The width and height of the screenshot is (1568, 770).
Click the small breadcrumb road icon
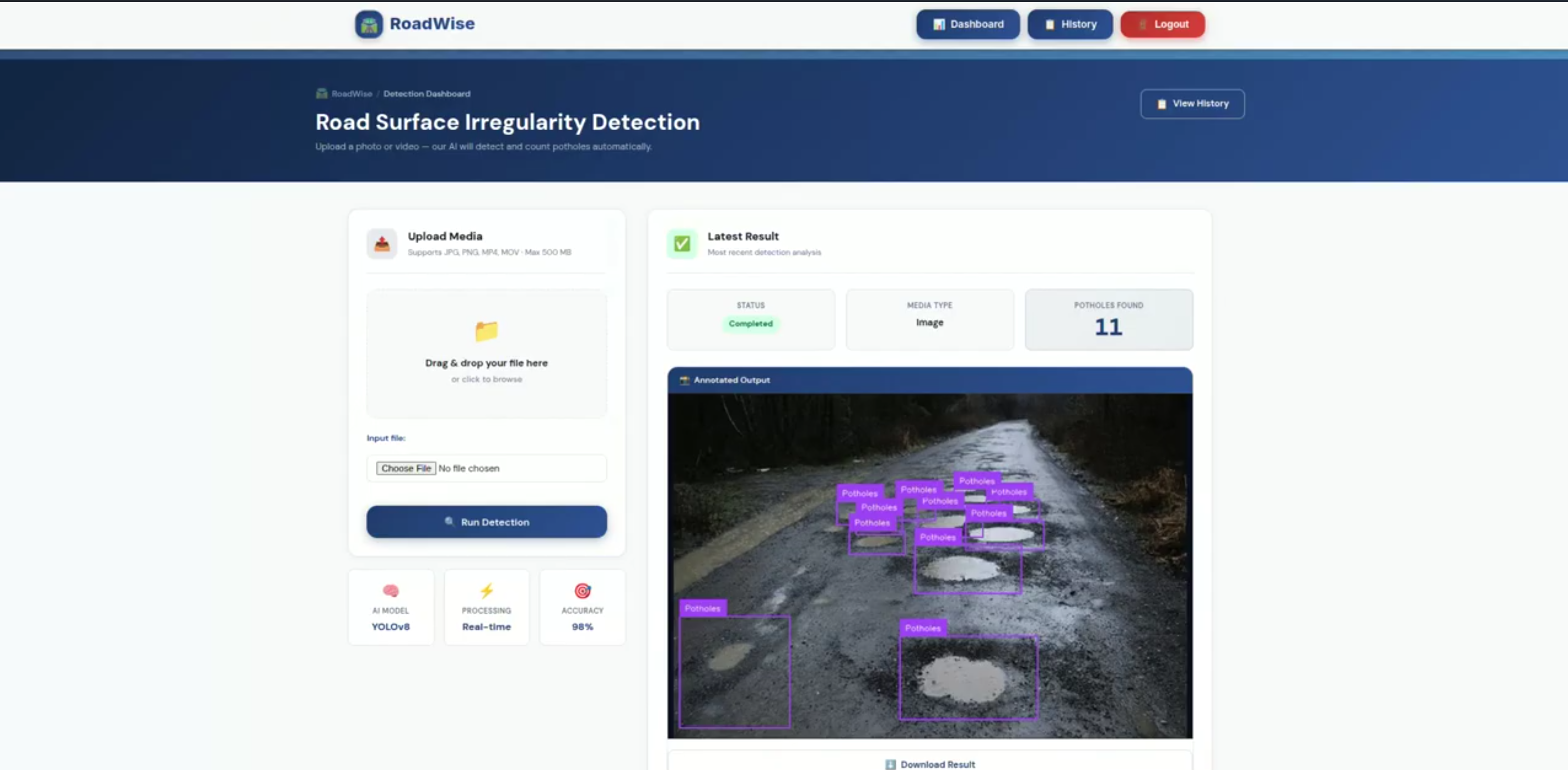321,93
